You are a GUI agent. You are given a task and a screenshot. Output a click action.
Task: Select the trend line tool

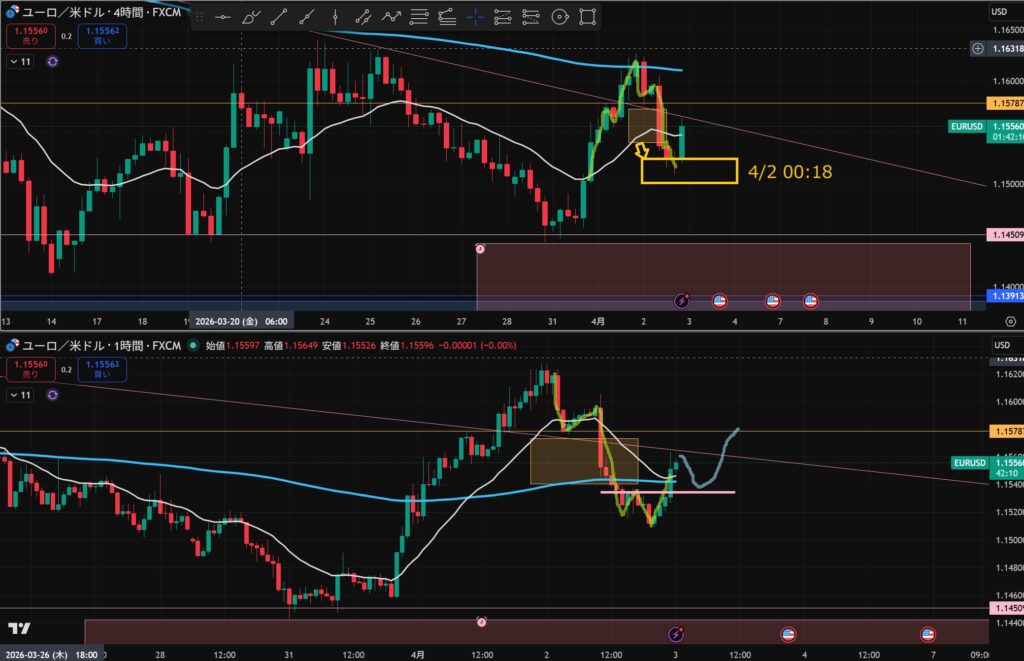click(x=279, y=16)
